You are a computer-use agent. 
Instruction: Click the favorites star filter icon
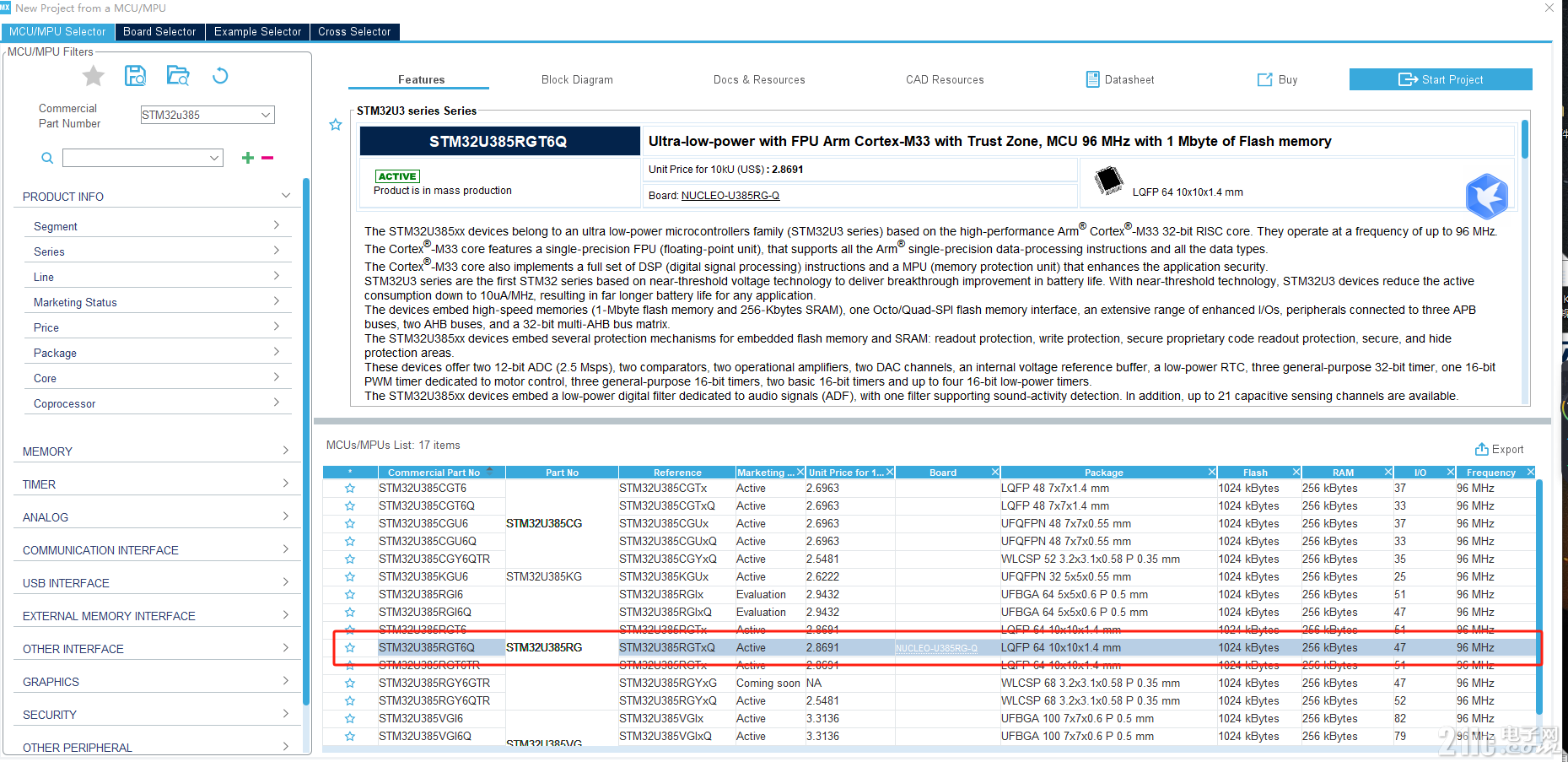[x=94, y=76]
